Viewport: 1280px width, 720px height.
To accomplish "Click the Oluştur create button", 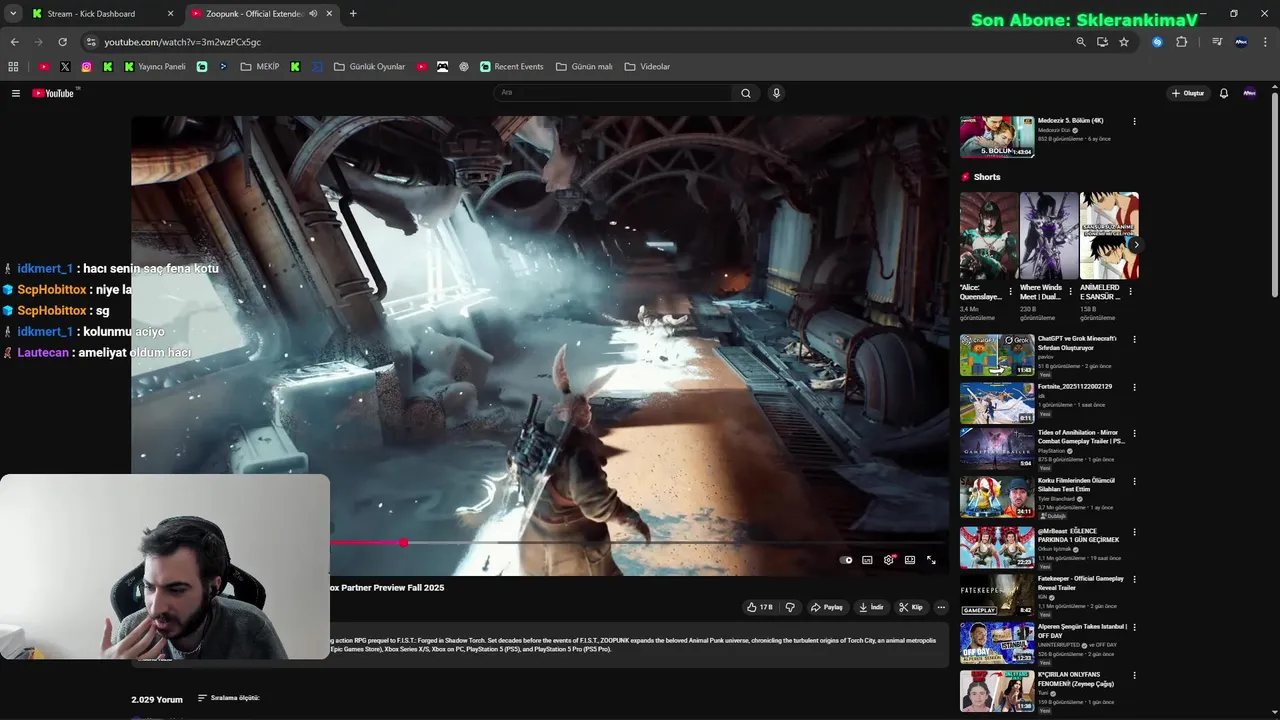I will [1188, 93].
